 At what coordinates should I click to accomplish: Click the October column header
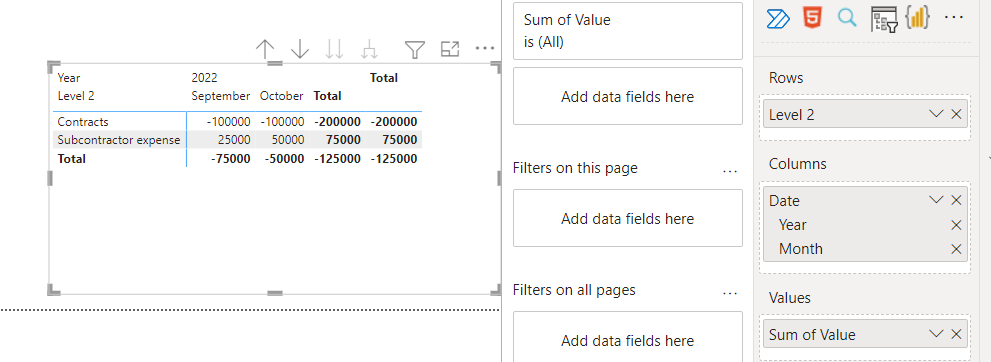point(281,96)
